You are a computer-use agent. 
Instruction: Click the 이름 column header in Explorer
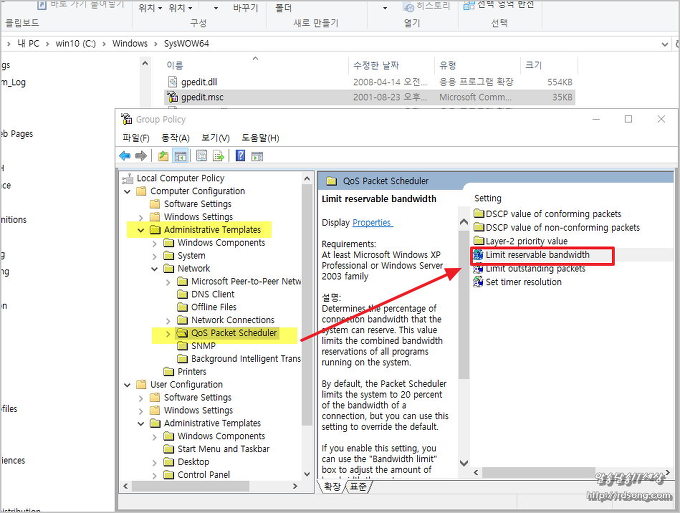tap(175, 65)
